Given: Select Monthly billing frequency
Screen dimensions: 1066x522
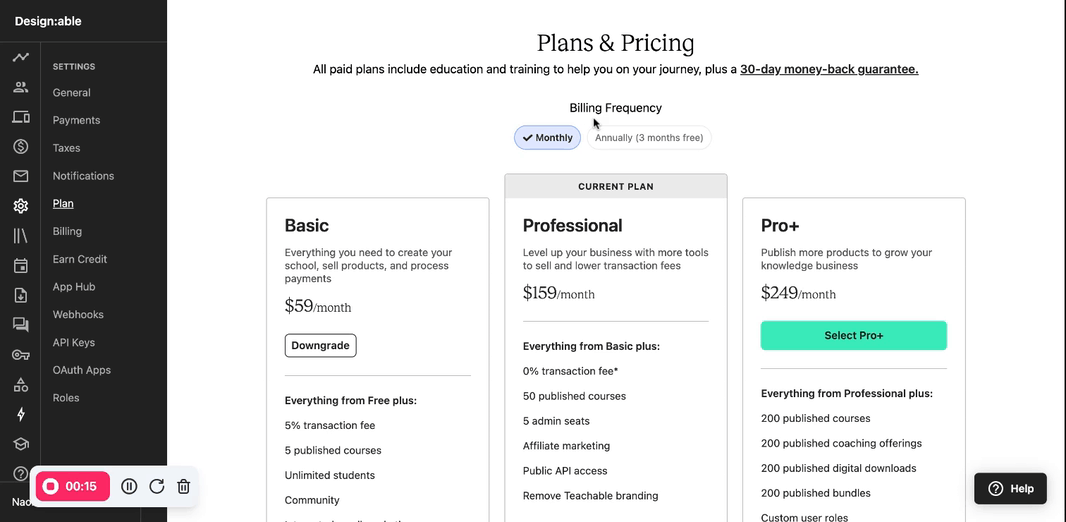Looking at the screenshot, I should pyautogui.click(x=547, y=137).
